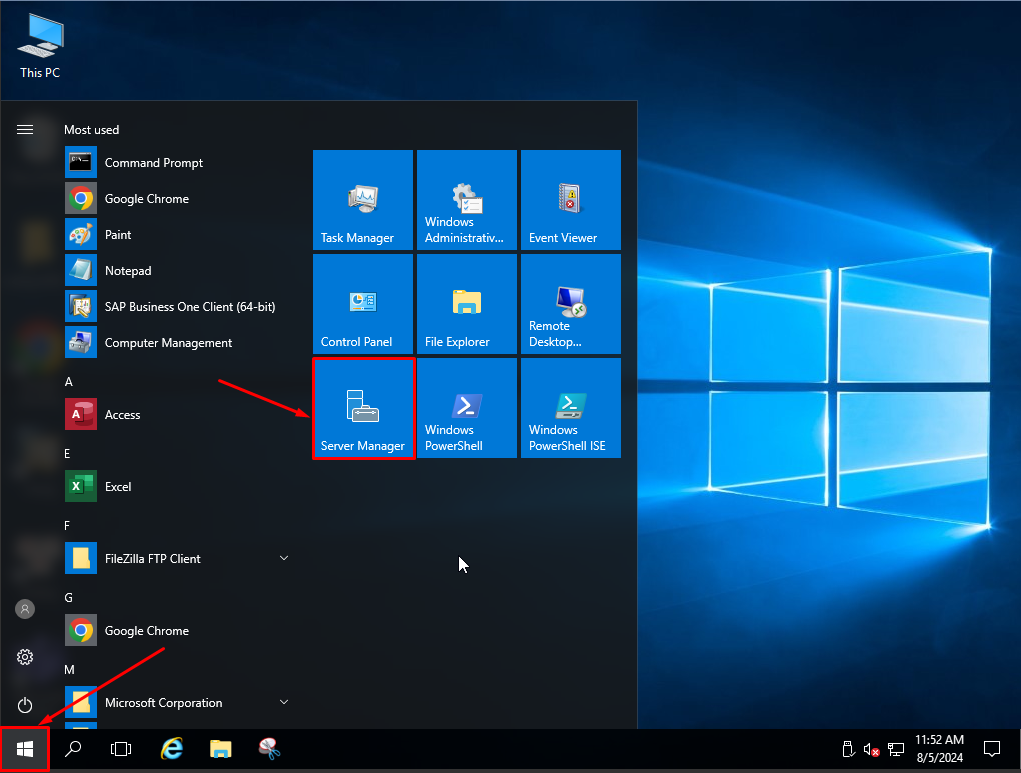Open File Explorer from the taskbar
The height and width of the screenshot is (773, 1021).
(221, 750)
